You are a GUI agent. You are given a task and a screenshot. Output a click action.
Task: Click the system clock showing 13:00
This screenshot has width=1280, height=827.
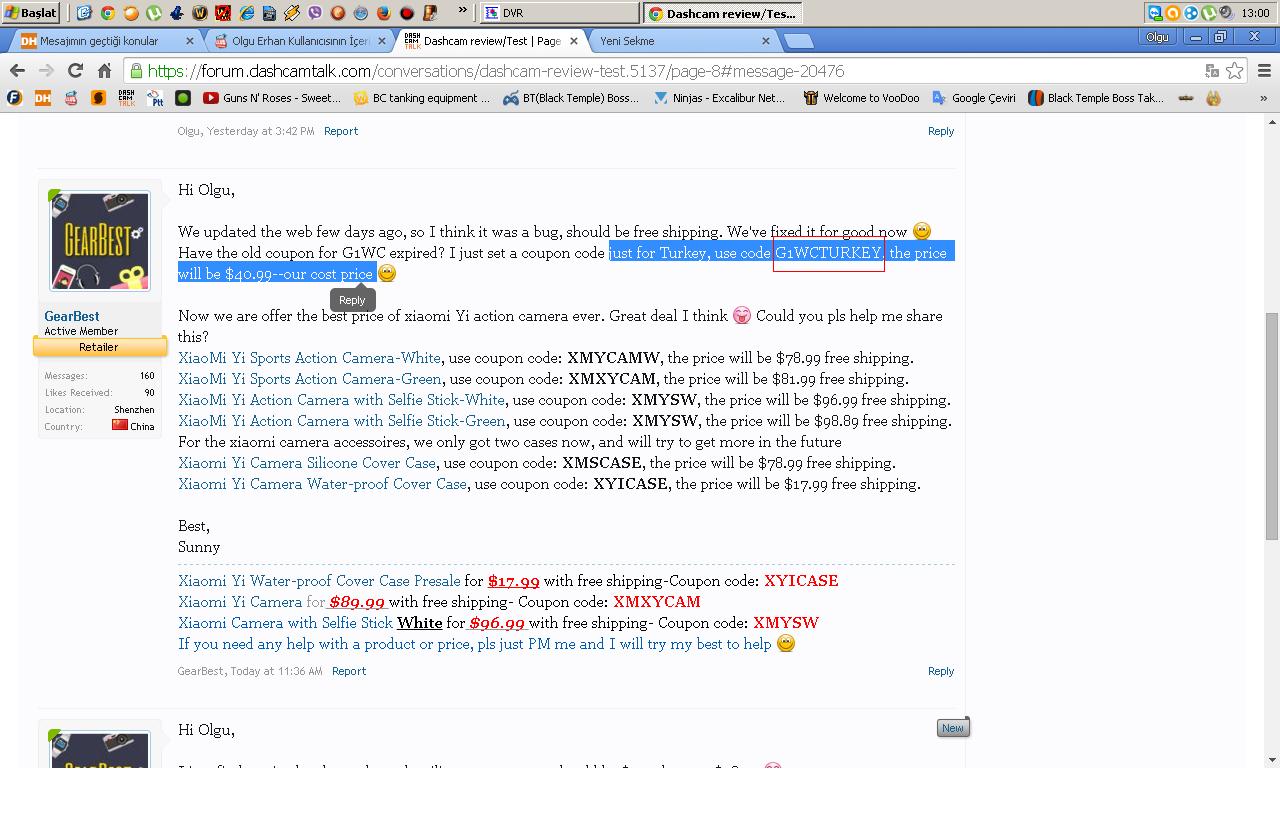click(x=1255, y=13)
